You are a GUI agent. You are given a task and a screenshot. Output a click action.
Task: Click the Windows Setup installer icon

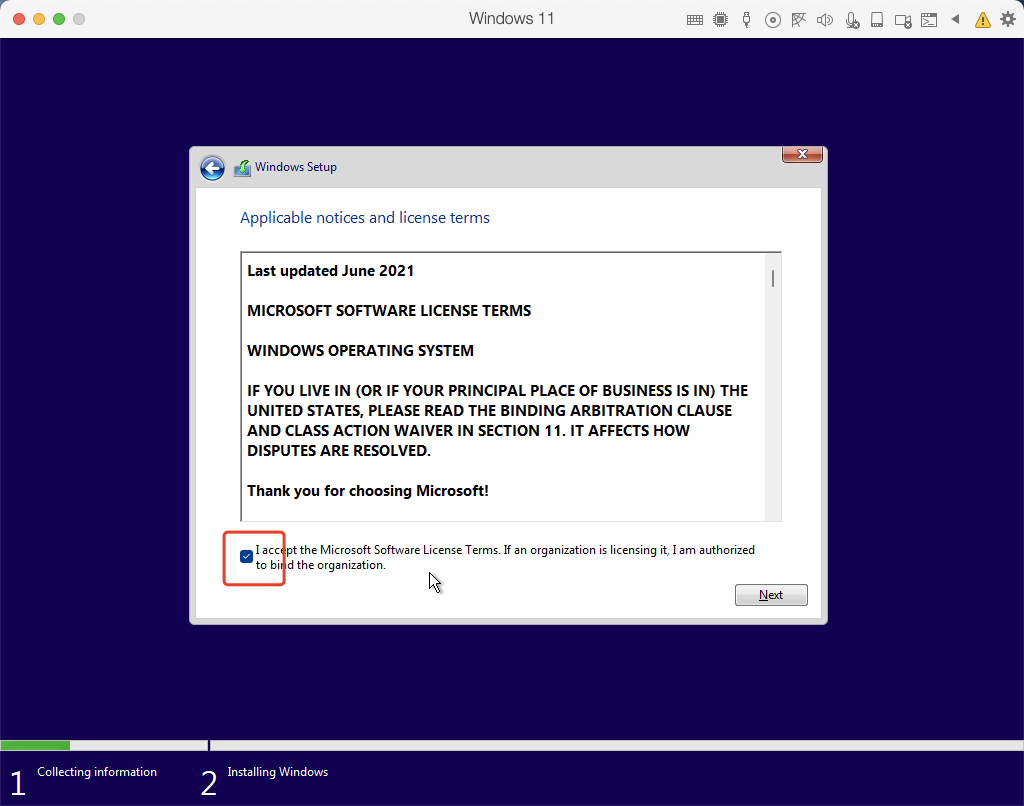[242, 168]
